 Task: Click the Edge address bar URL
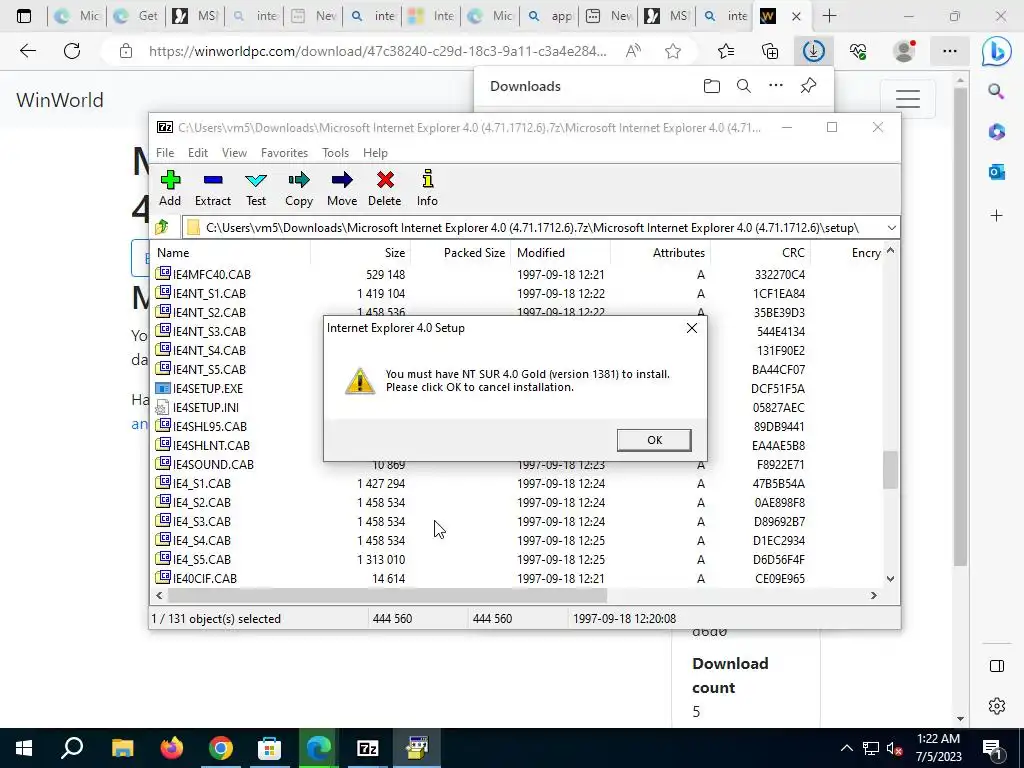(377, 51)
